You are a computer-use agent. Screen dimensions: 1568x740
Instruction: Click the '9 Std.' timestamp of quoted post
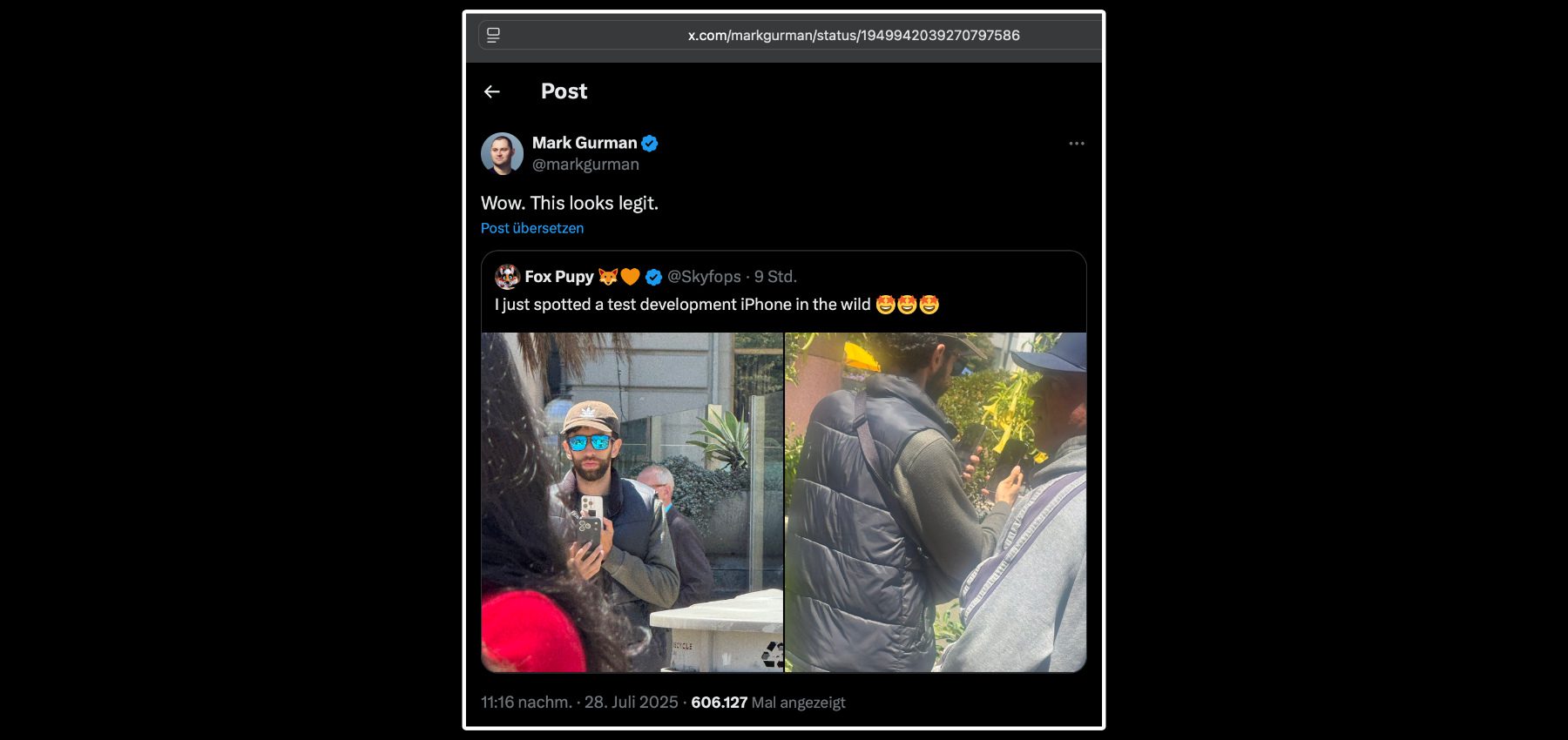(775, 277)
